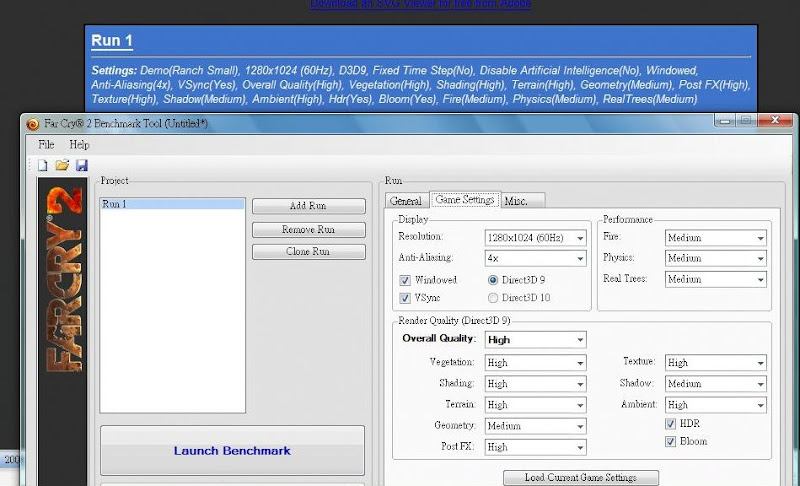Expand the Post FX dropdown
The width and height of the screenshot is (800, 486).
pyautogui.click(x=535, y=447)
